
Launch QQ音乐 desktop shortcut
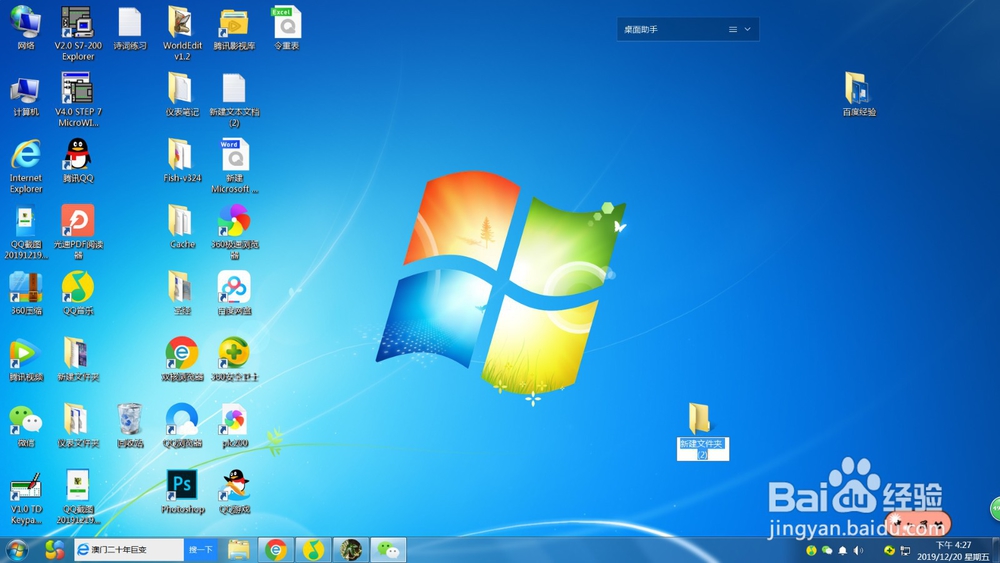[x=78, y=293]
